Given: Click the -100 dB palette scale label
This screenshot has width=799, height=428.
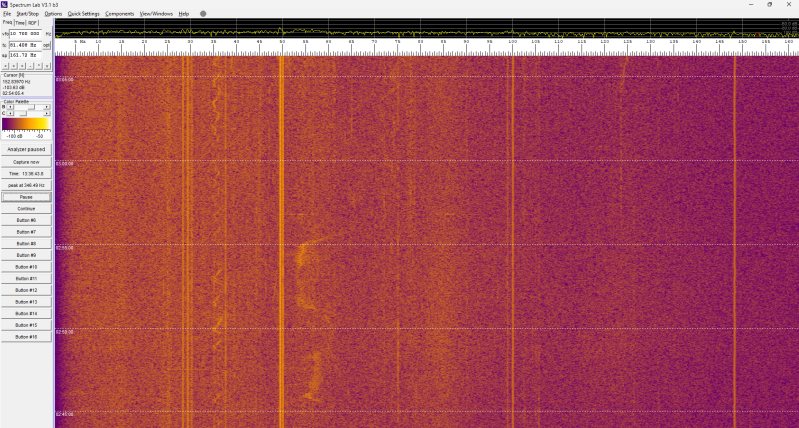Looking at the screenshot, I should click(x=14, y=136).
